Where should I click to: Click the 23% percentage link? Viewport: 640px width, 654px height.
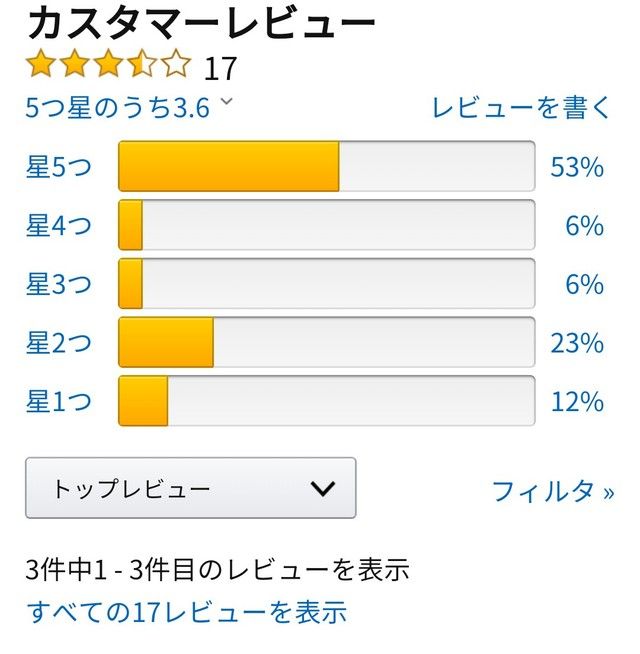pyautogui.click(x=577, y=343)
